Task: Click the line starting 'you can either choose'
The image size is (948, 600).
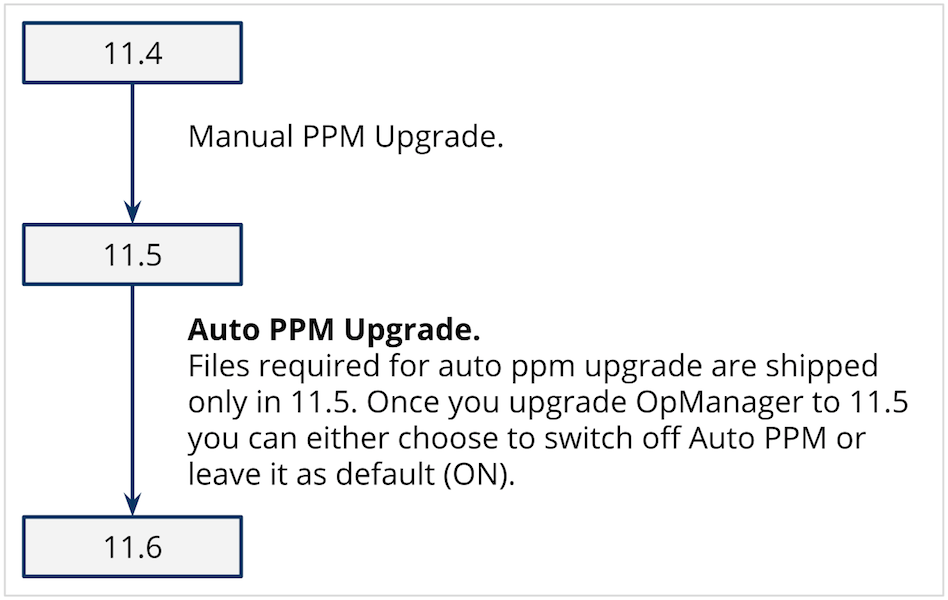Action: click(527, 439)
